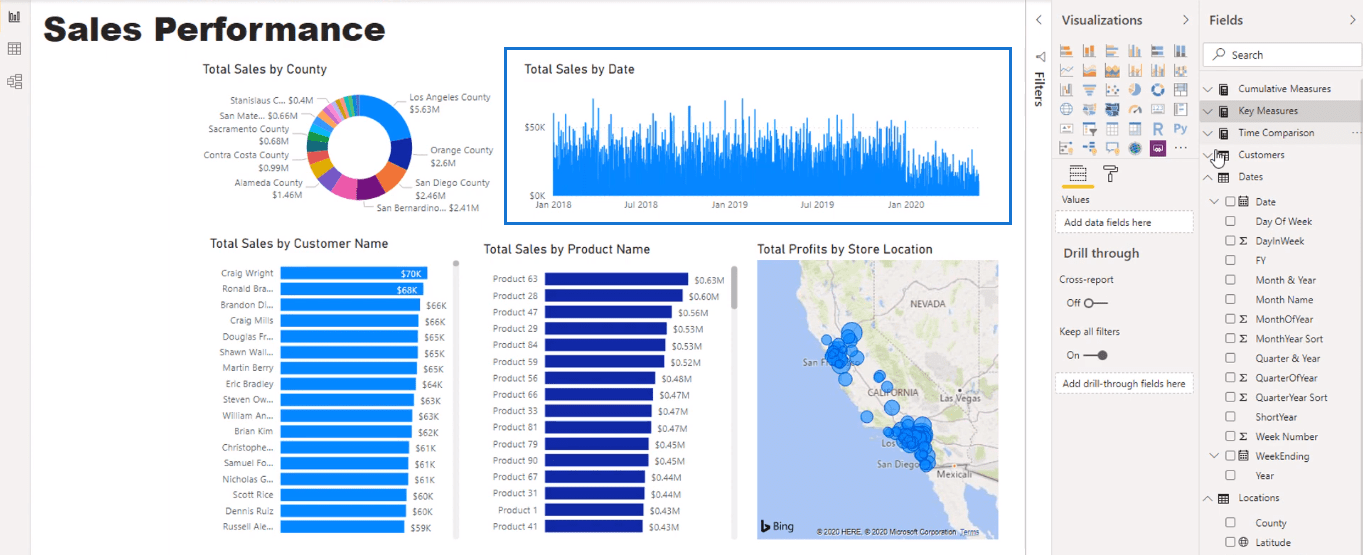Switch to the Data view icon
Viewport: 1363px width, 555px height.
(x=14, y=49)
